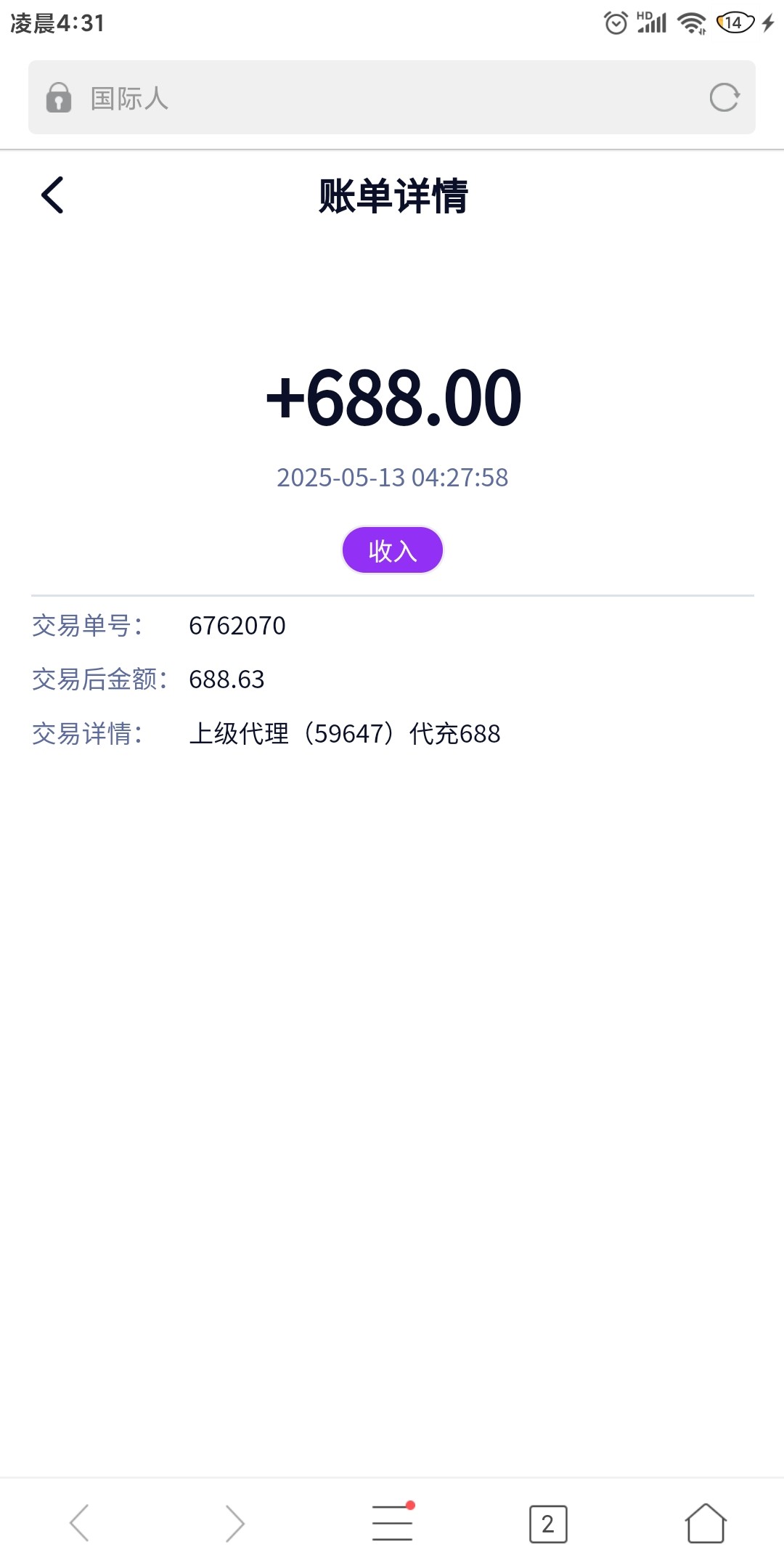Tap the post-transaction balance 688.63
784x1568 pixels.
click(226, 679)
